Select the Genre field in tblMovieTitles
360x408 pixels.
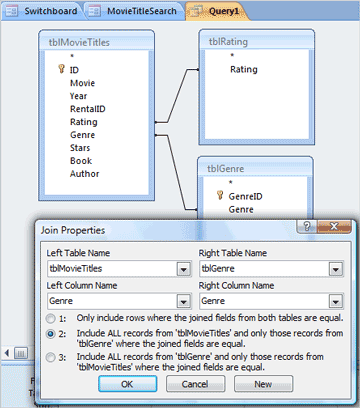[82, 135]
